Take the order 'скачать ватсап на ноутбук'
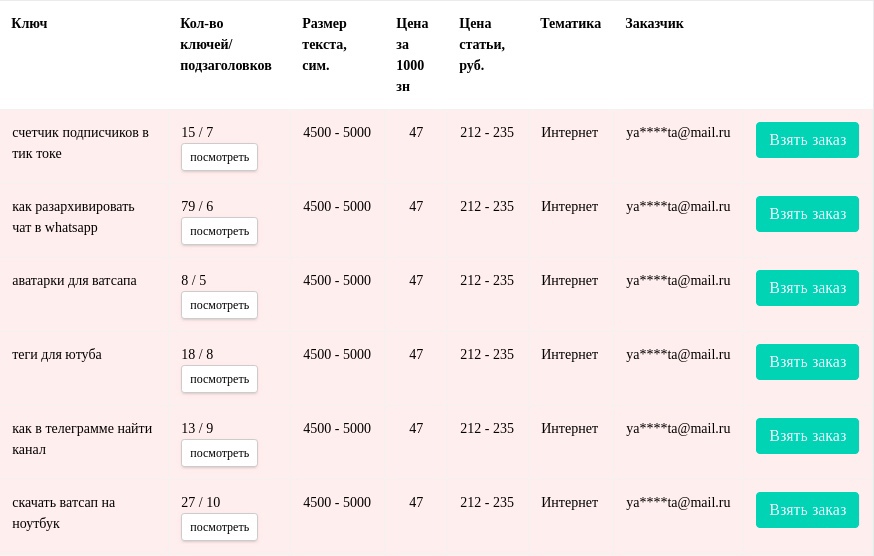874x556 pixels. 807,510
